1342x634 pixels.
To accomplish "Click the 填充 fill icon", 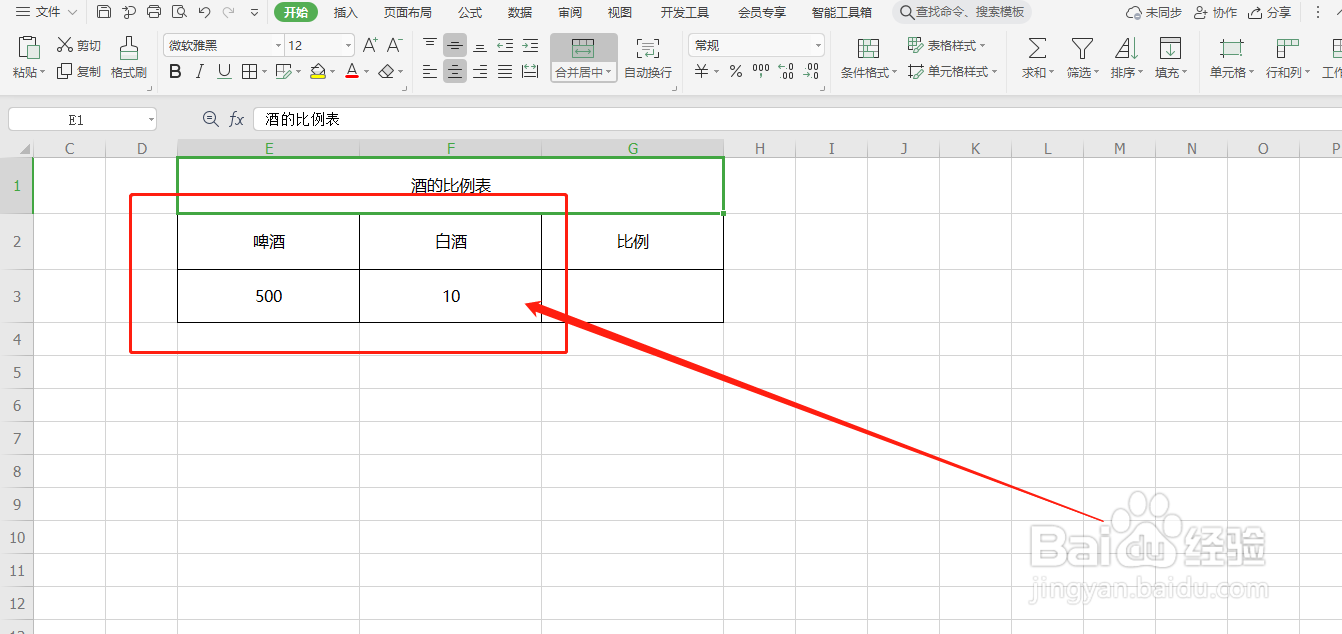I will (1170, 47).
